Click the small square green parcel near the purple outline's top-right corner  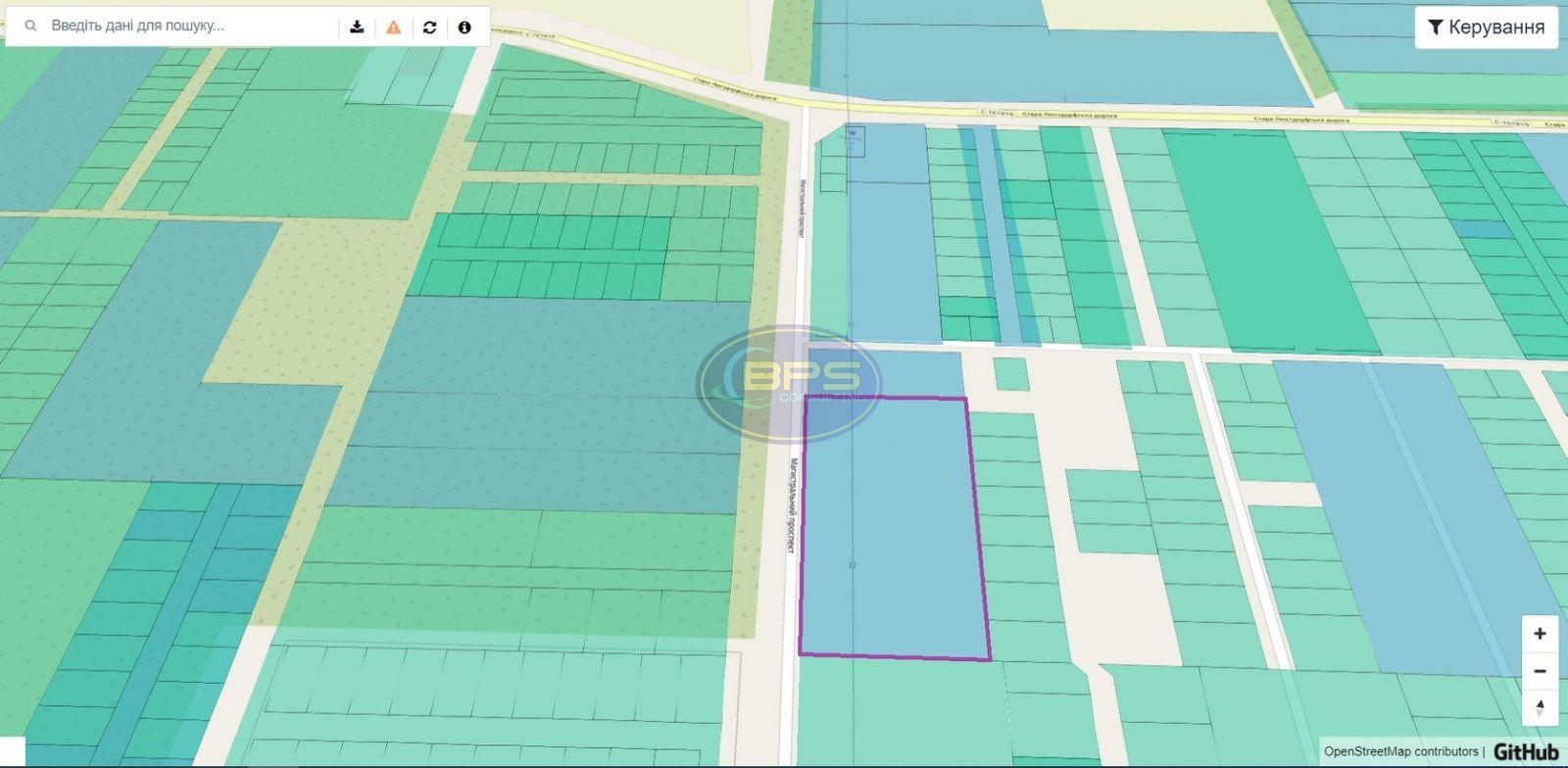(x=1010, y=373)
